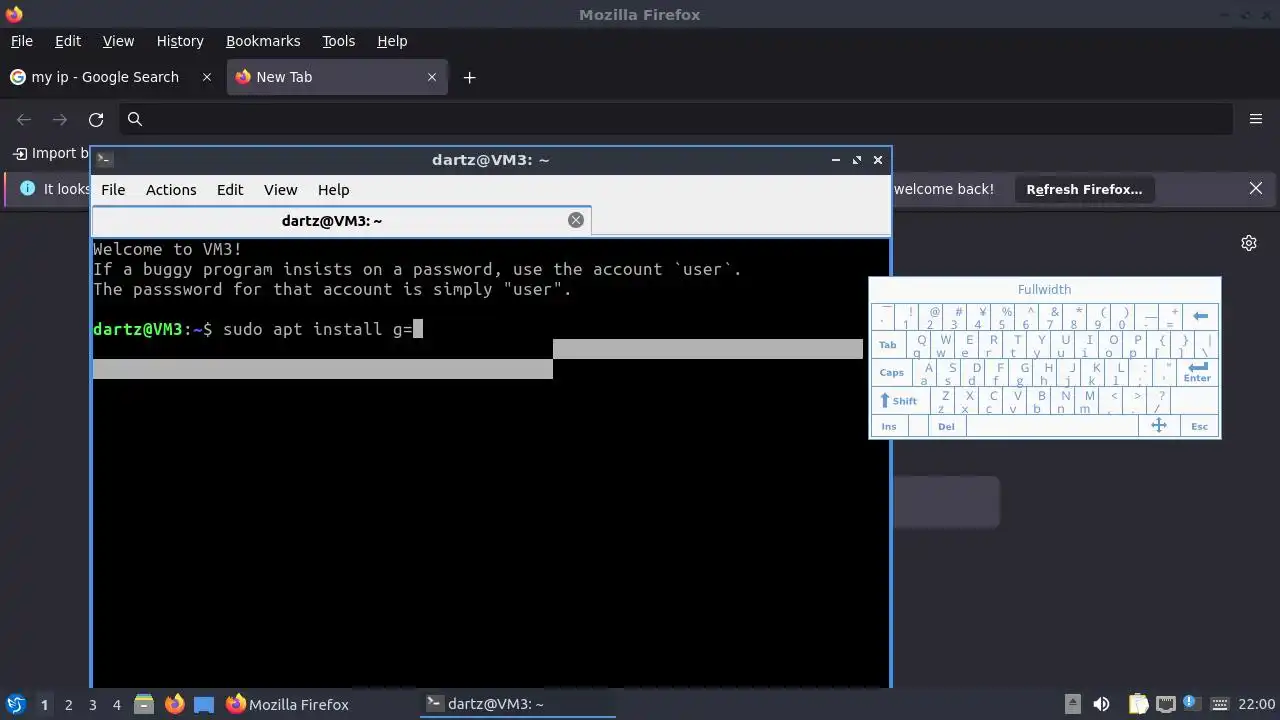Toggle the on-screen Ins key
Image resolution: width=1280 pixels, height=720 pixels.
tap(889, 426)
